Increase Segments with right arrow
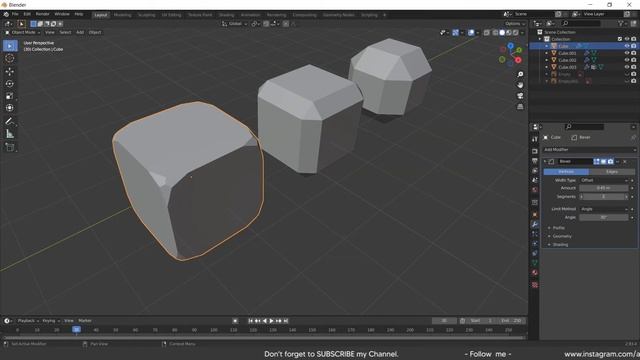Screen dimensions: 640x360 tap(627, 197)
